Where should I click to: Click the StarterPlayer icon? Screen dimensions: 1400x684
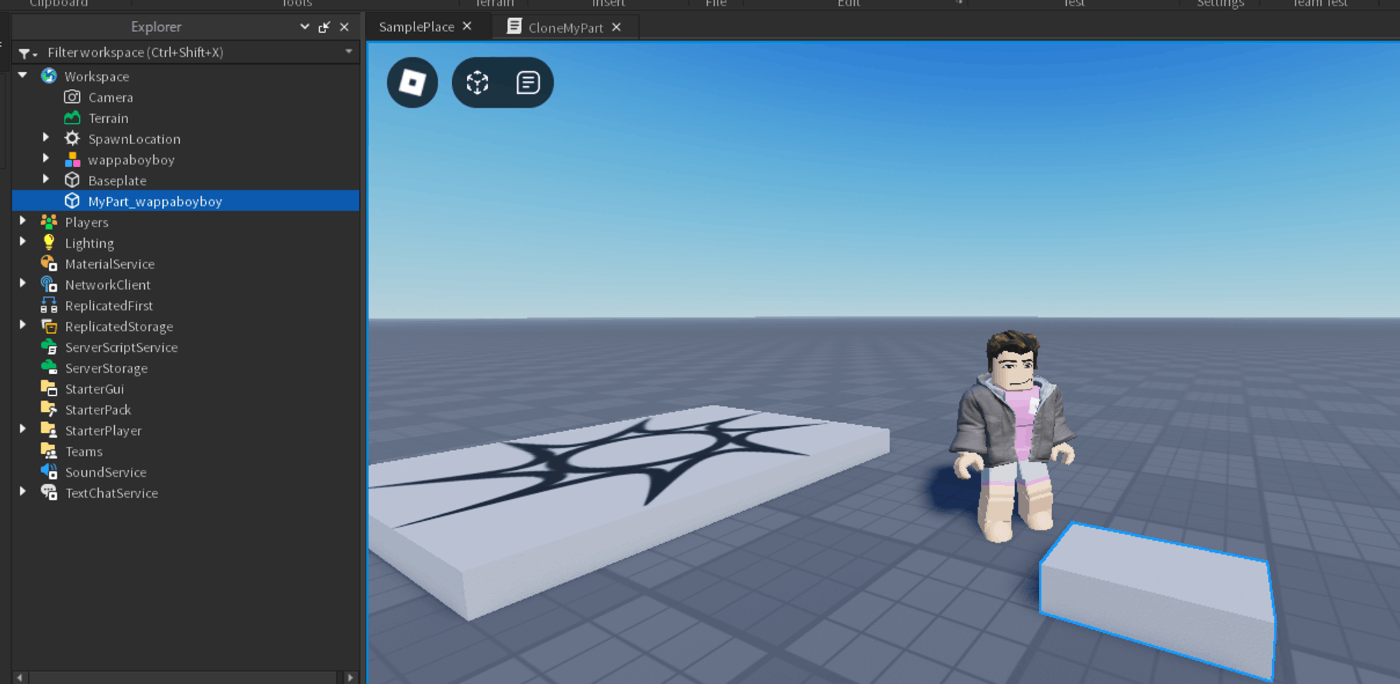(48, 431)
